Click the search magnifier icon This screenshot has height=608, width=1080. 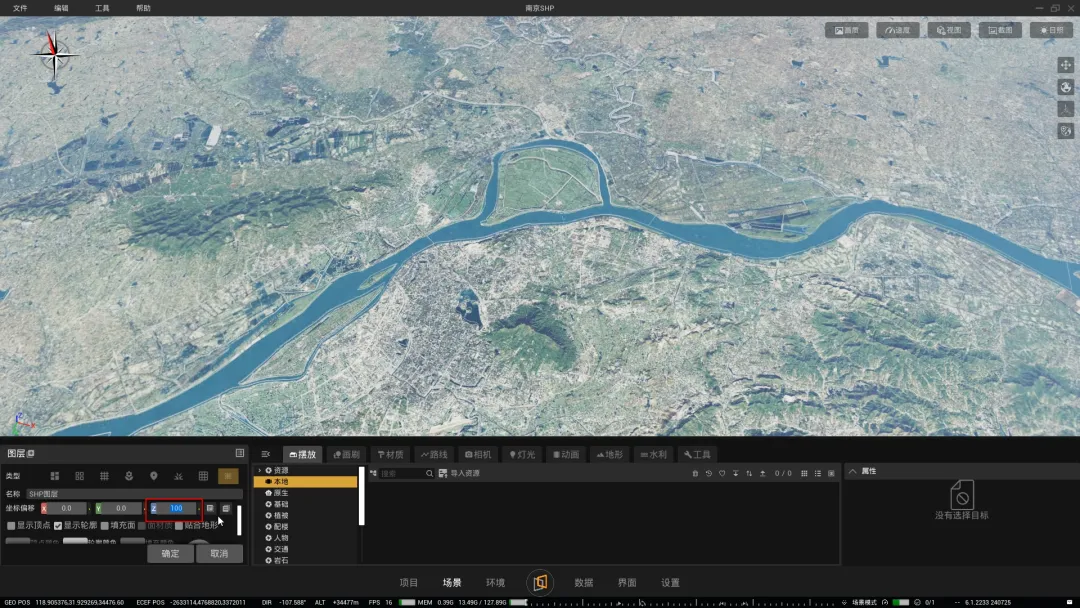(429, 473)
